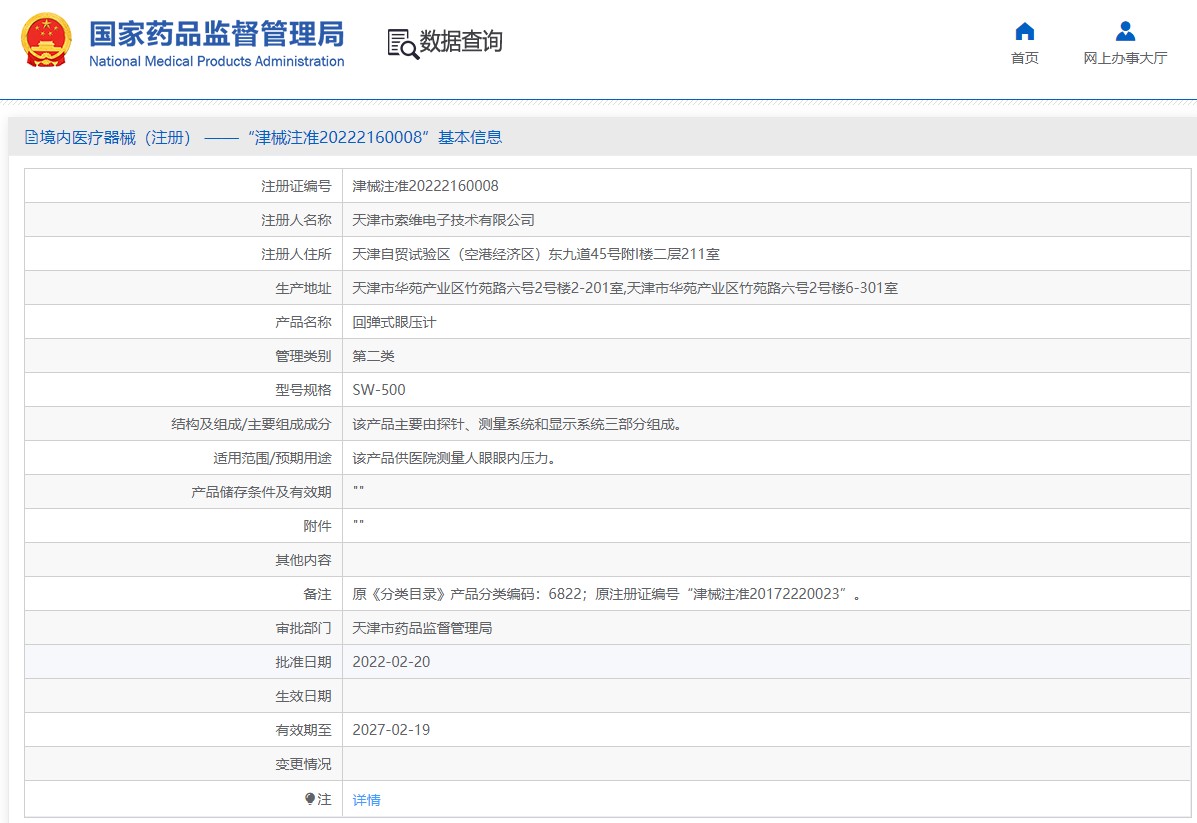
Task: Click the 天津市药品监督管理局 approval department value
Action: [422, 628]
